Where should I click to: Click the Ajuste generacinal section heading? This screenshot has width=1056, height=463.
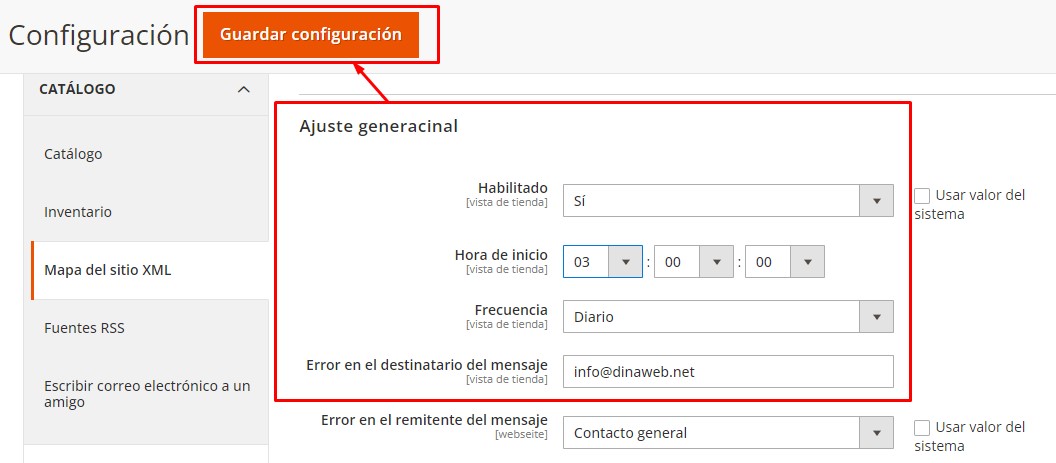point(378,127)
